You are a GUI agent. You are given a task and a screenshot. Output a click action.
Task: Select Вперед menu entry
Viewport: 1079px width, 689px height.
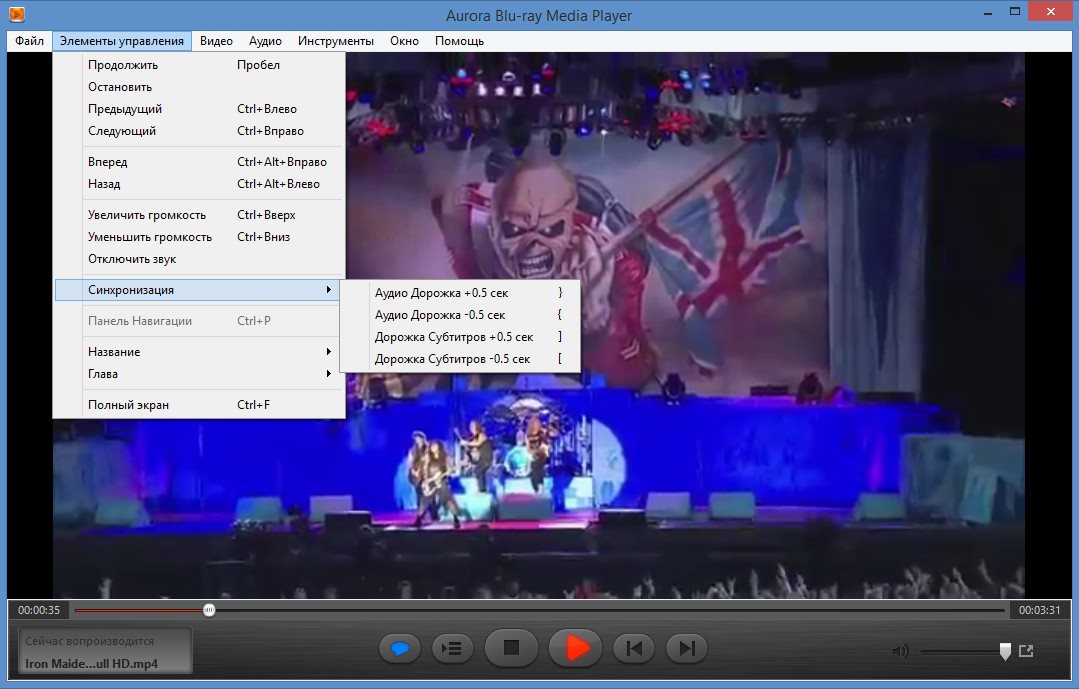pos(199,162)
